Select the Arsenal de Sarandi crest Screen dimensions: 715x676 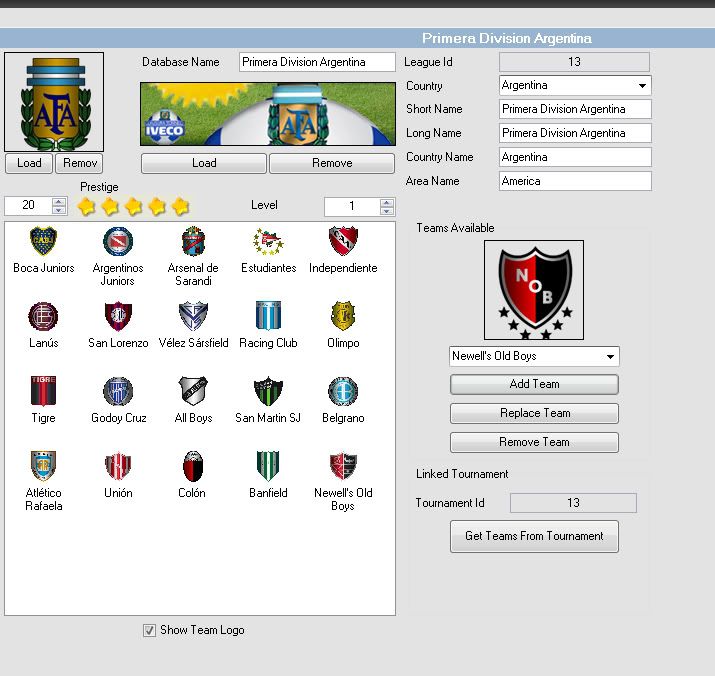(x=193, y=241)
